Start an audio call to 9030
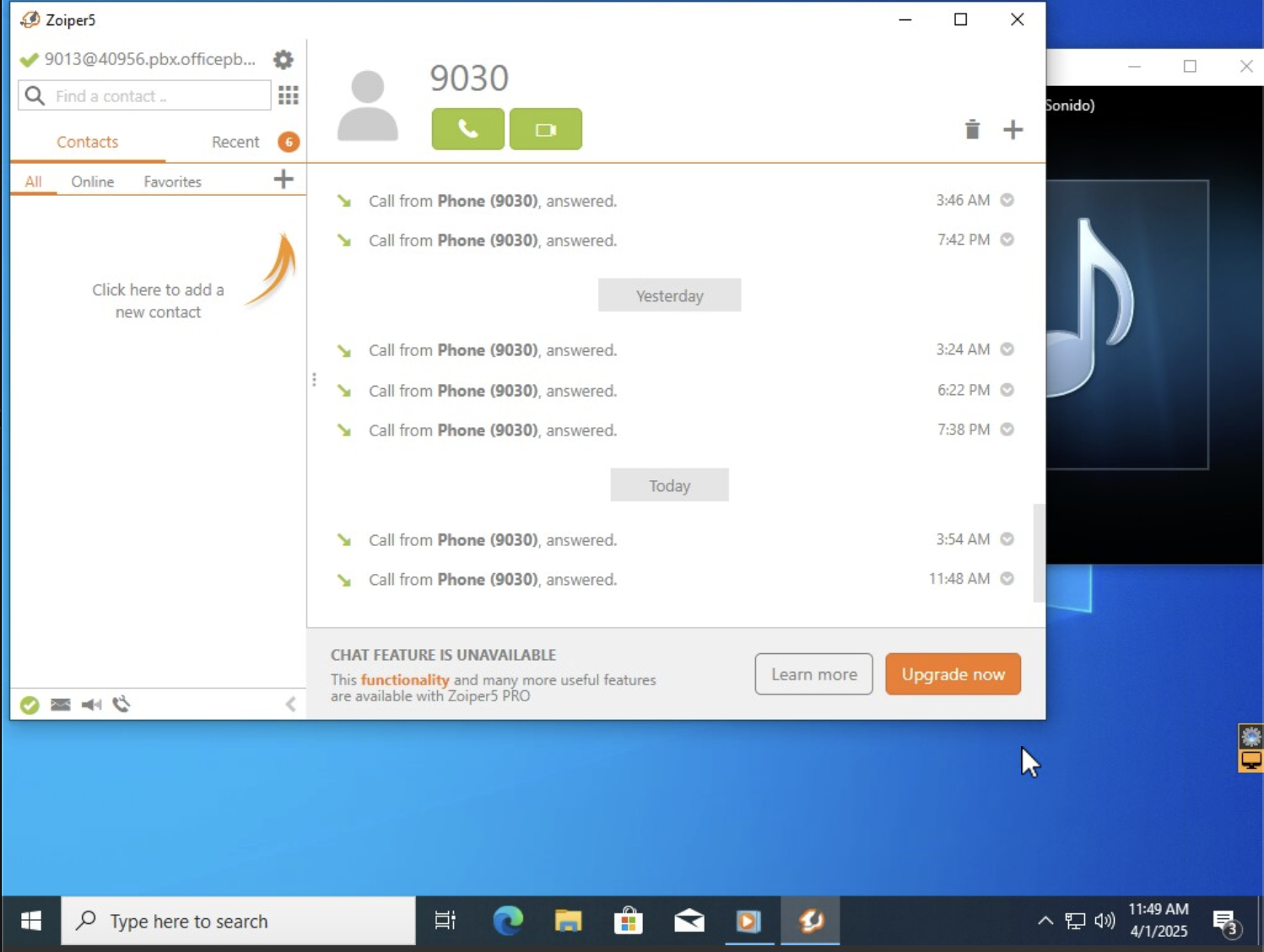This screenshot has width=1264, height=952. tap(468, 129)
